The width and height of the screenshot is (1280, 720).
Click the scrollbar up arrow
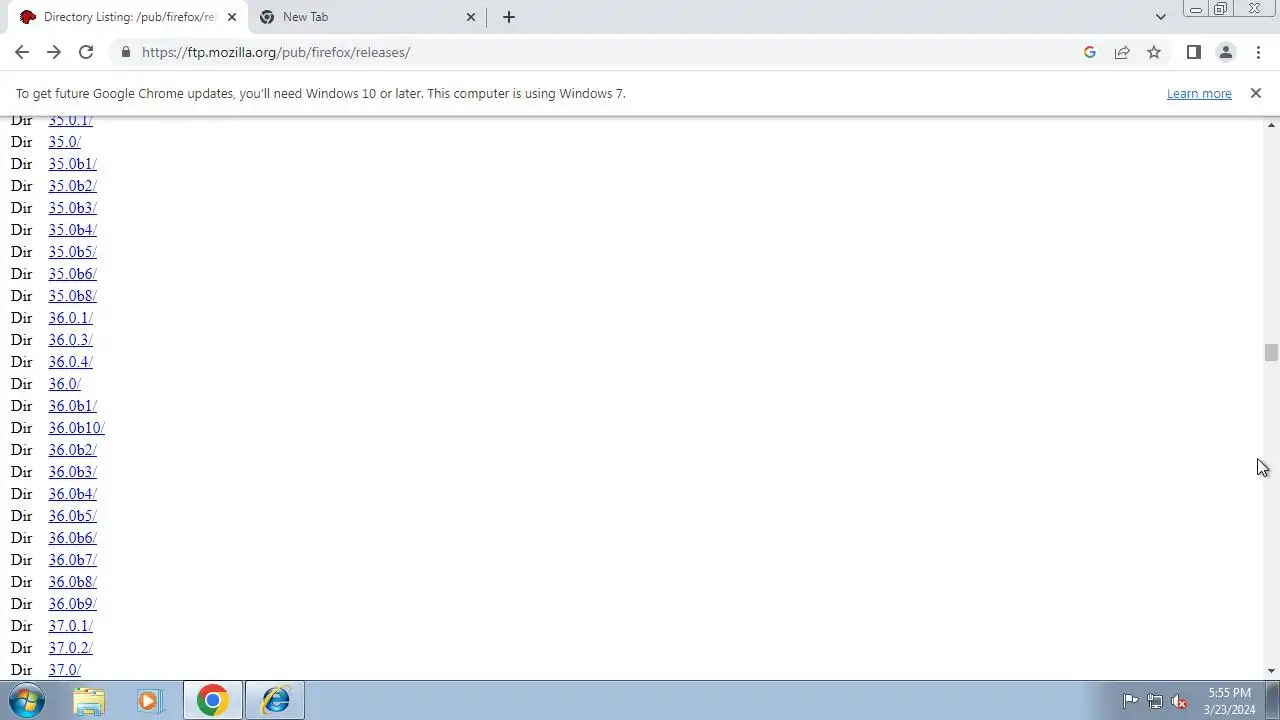coord(1271,125)
